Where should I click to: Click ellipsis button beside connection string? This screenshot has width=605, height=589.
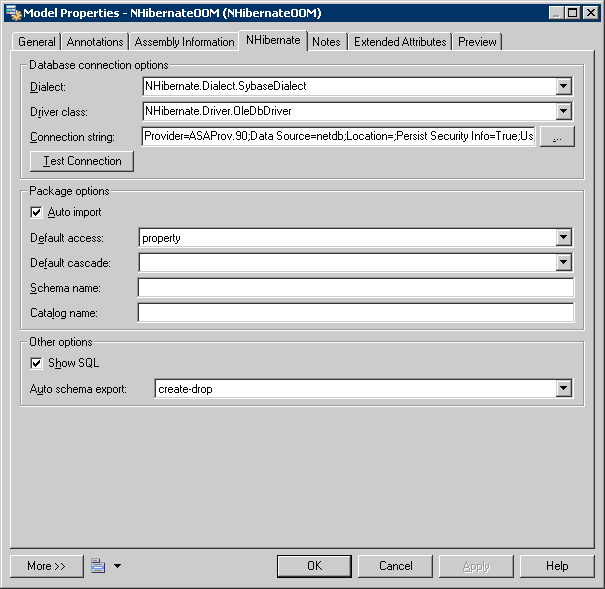tap(557, 137)
